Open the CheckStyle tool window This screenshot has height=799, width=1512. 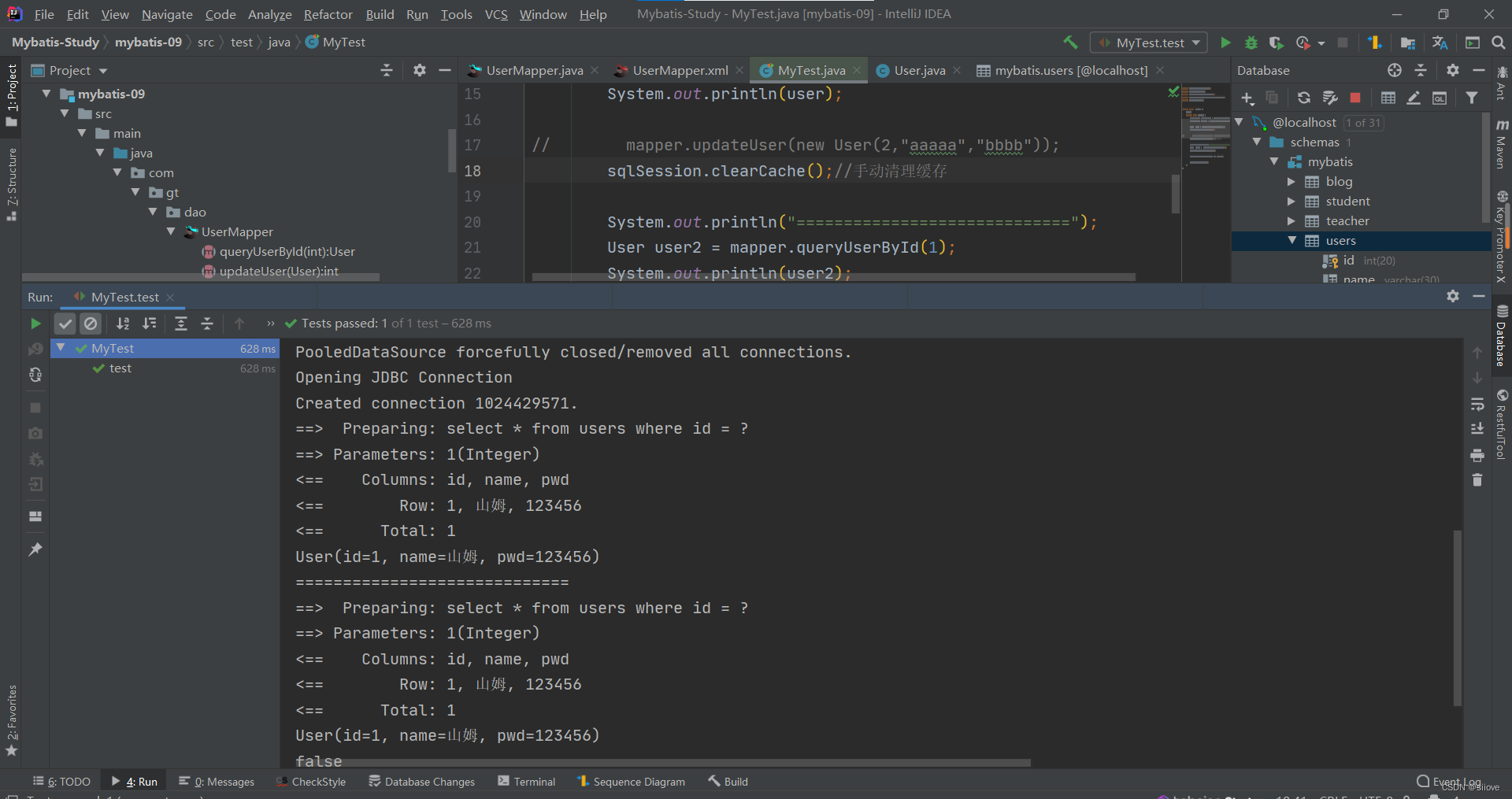tap(311, 782)
